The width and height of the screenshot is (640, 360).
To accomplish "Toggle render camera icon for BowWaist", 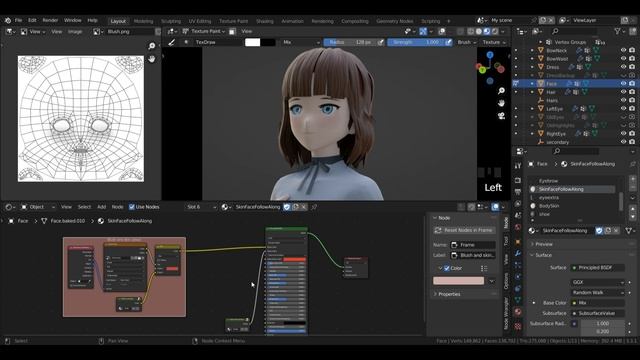I will click(x=632, y=59).
